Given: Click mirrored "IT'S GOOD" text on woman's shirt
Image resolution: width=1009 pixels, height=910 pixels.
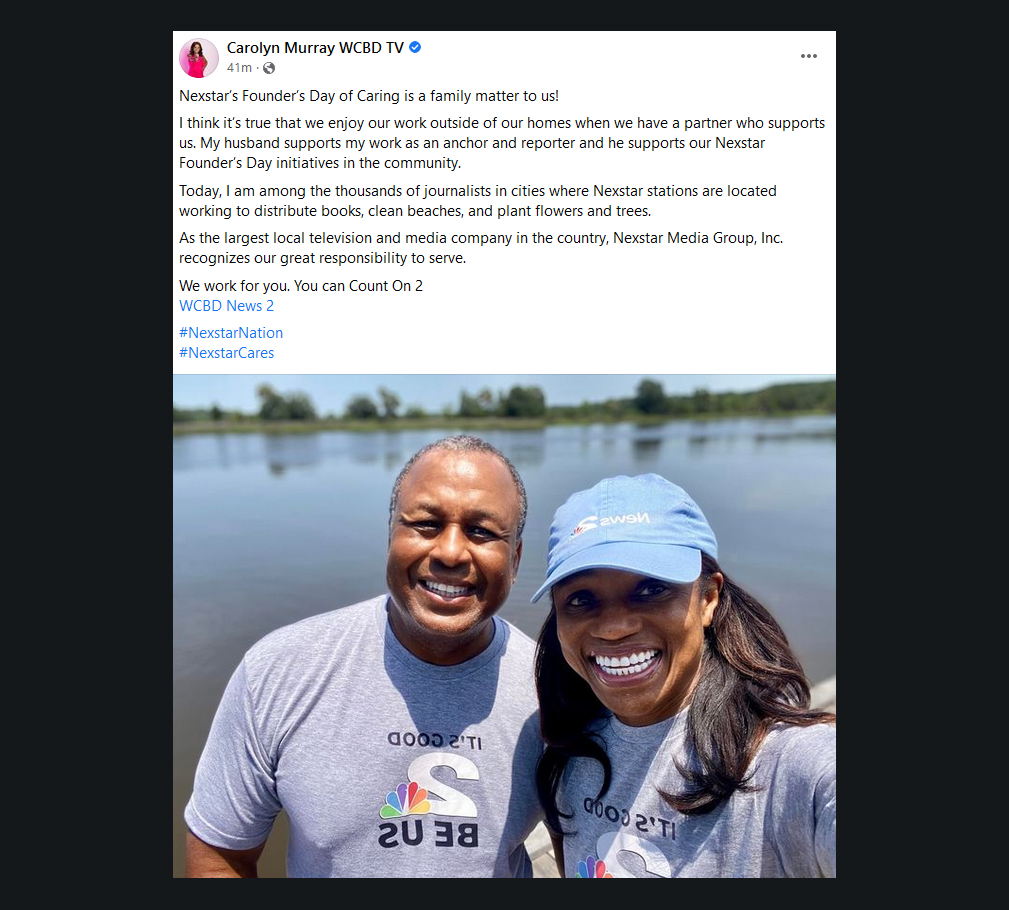Looking at the screenshot, I should pos(631,817).
